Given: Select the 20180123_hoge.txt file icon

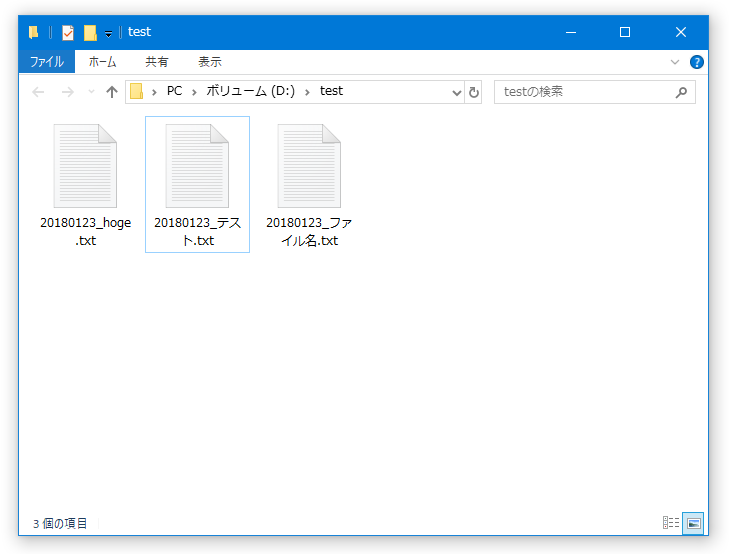Looking at the screenshot, I should click(x=85, y=166).
